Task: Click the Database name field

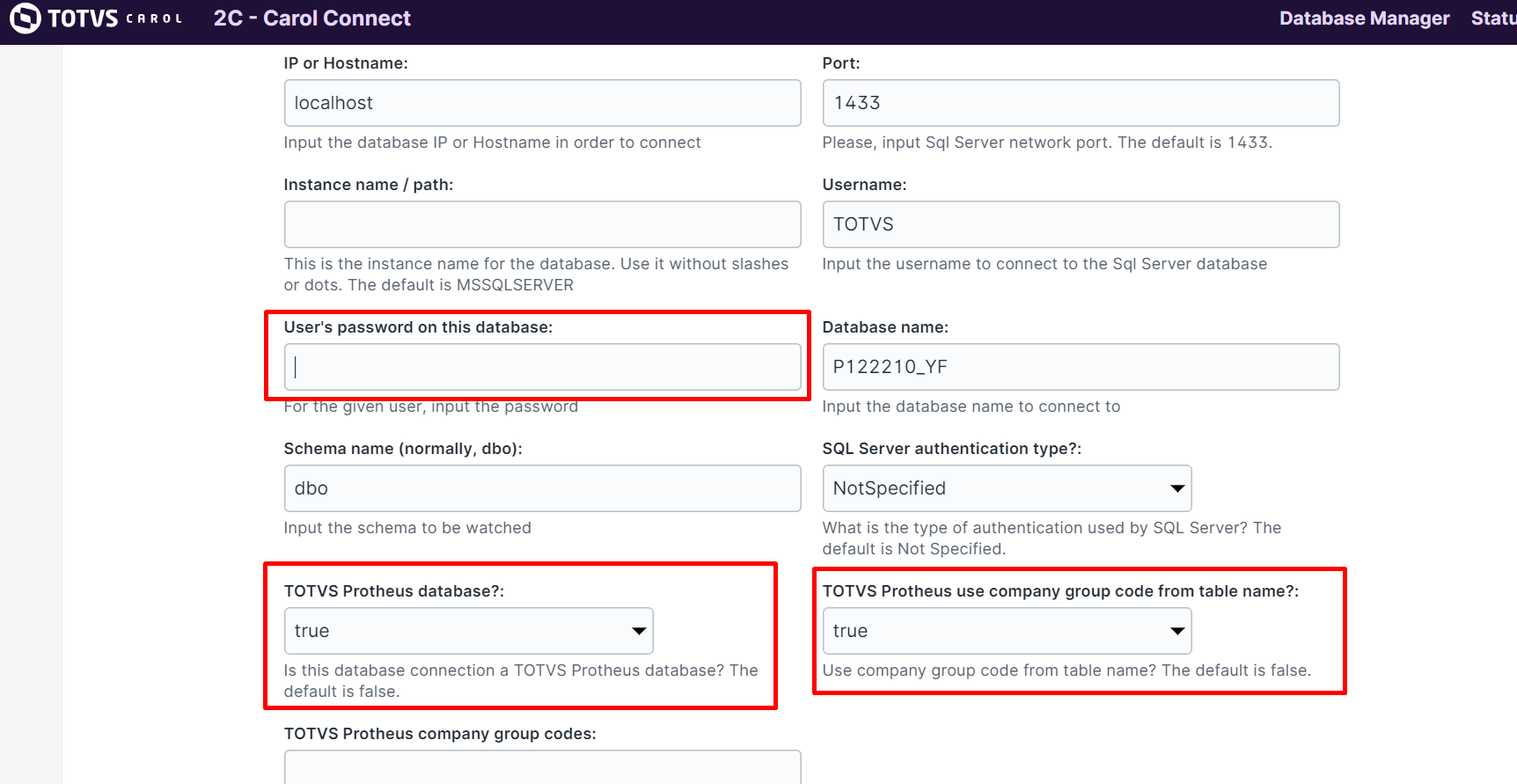Action: 1081,367
